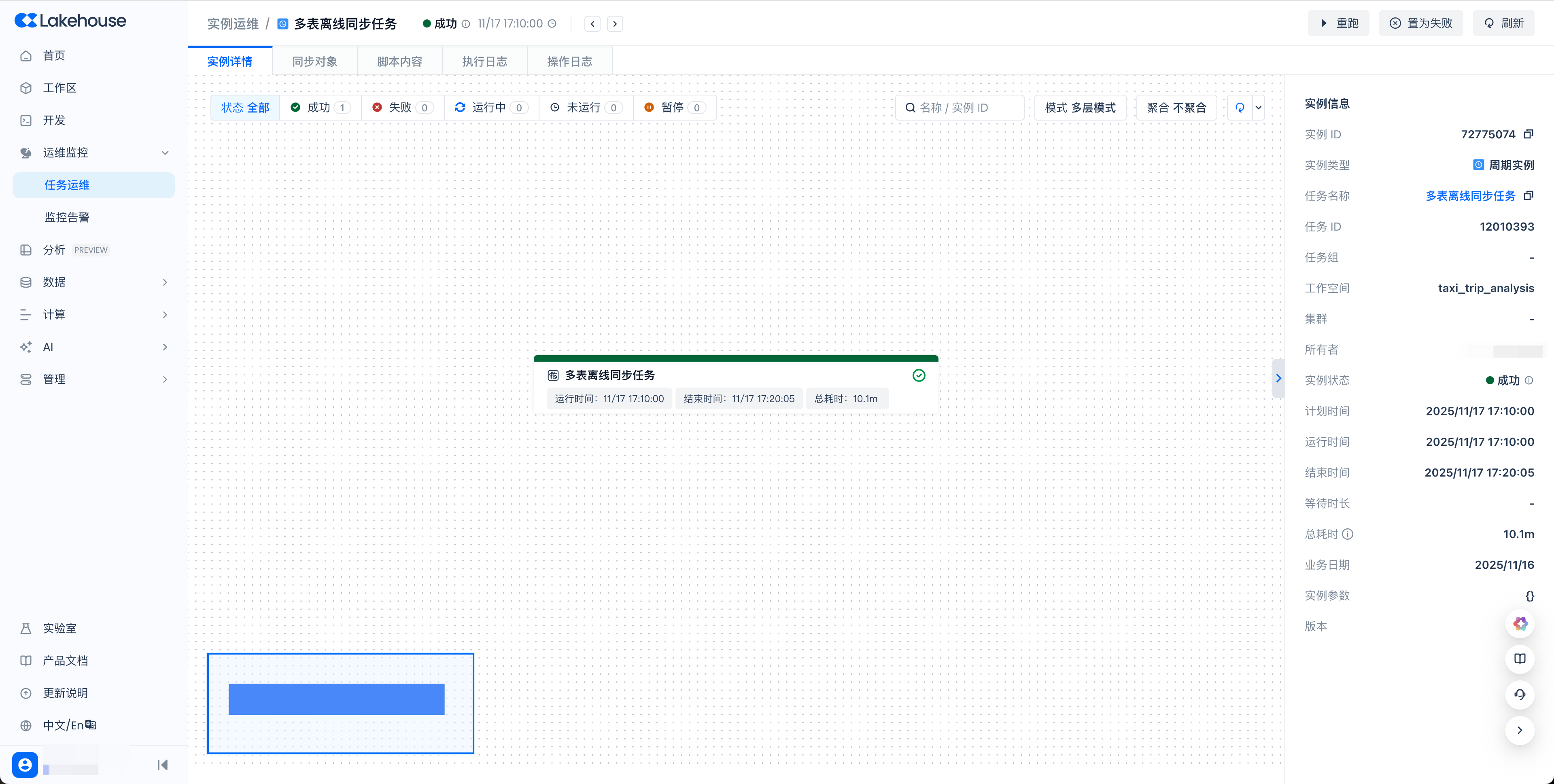Click the 重跑 button
The image size is (1554, 784).
(x=1338, y=23)
